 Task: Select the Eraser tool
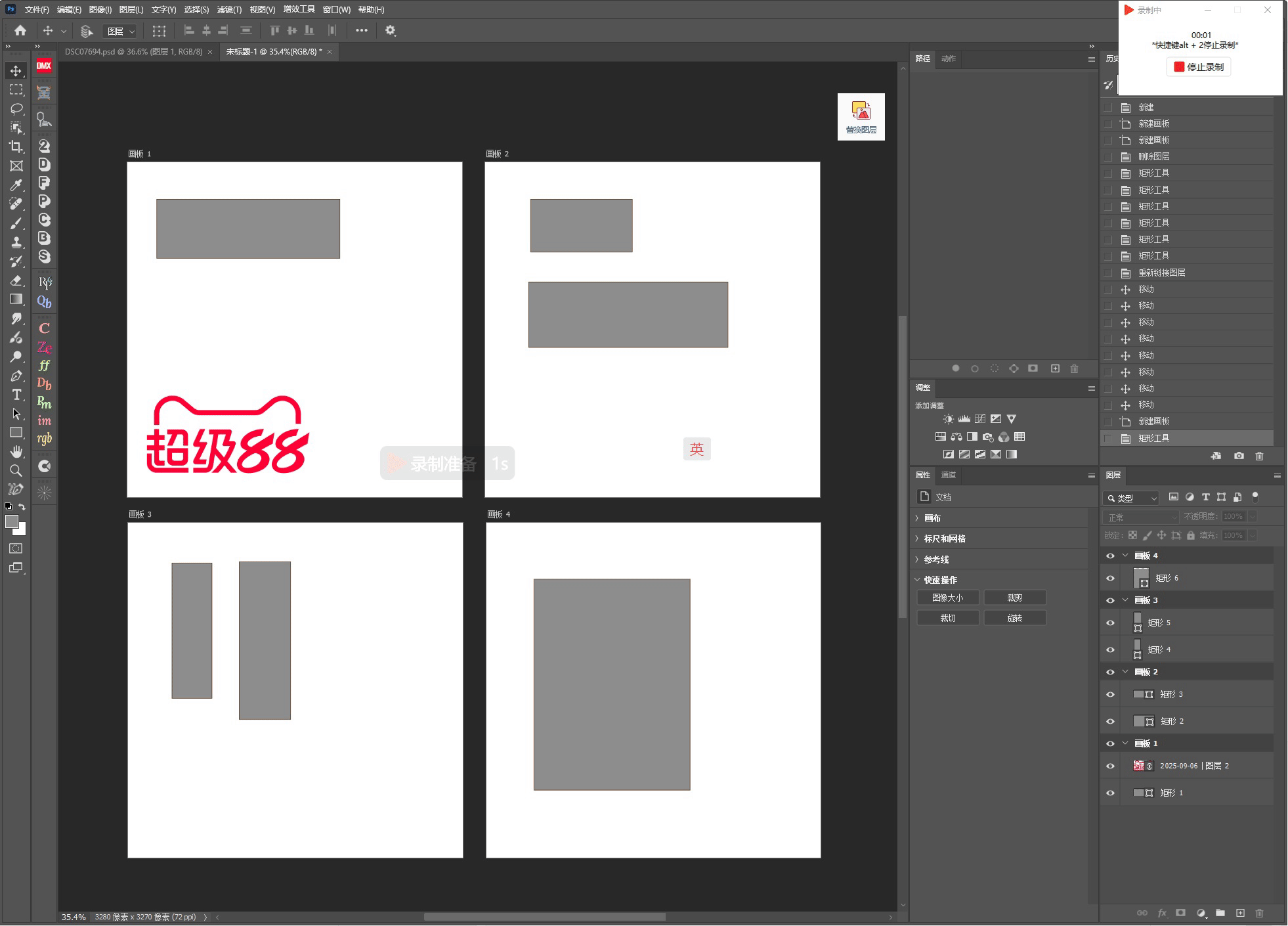16,280
